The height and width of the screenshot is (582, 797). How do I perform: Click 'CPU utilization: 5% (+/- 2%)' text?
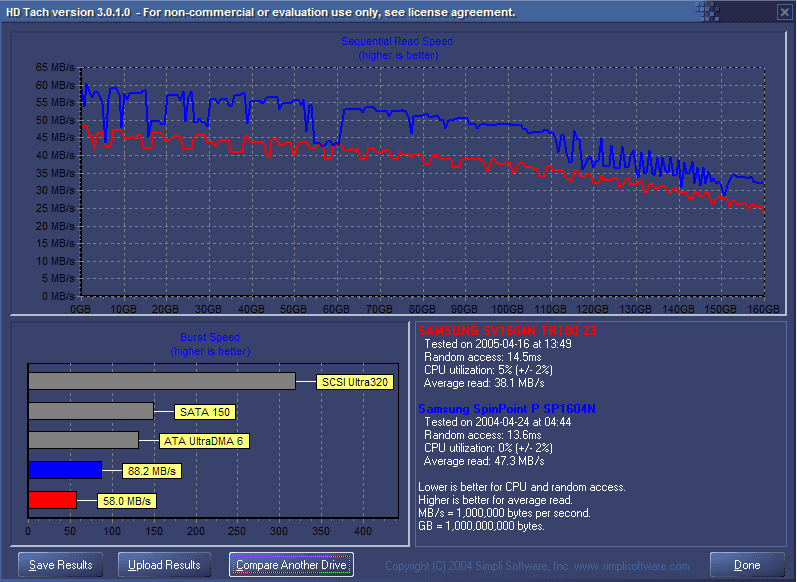488,370
